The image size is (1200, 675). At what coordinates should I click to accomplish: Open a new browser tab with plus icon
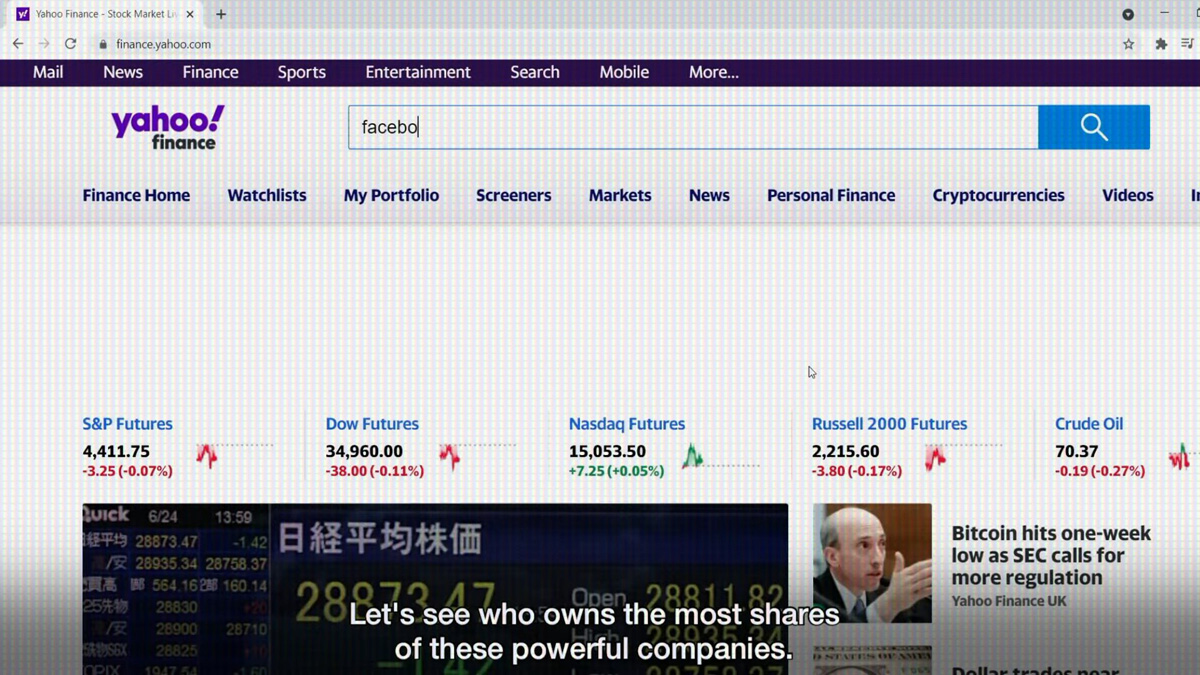221,14
